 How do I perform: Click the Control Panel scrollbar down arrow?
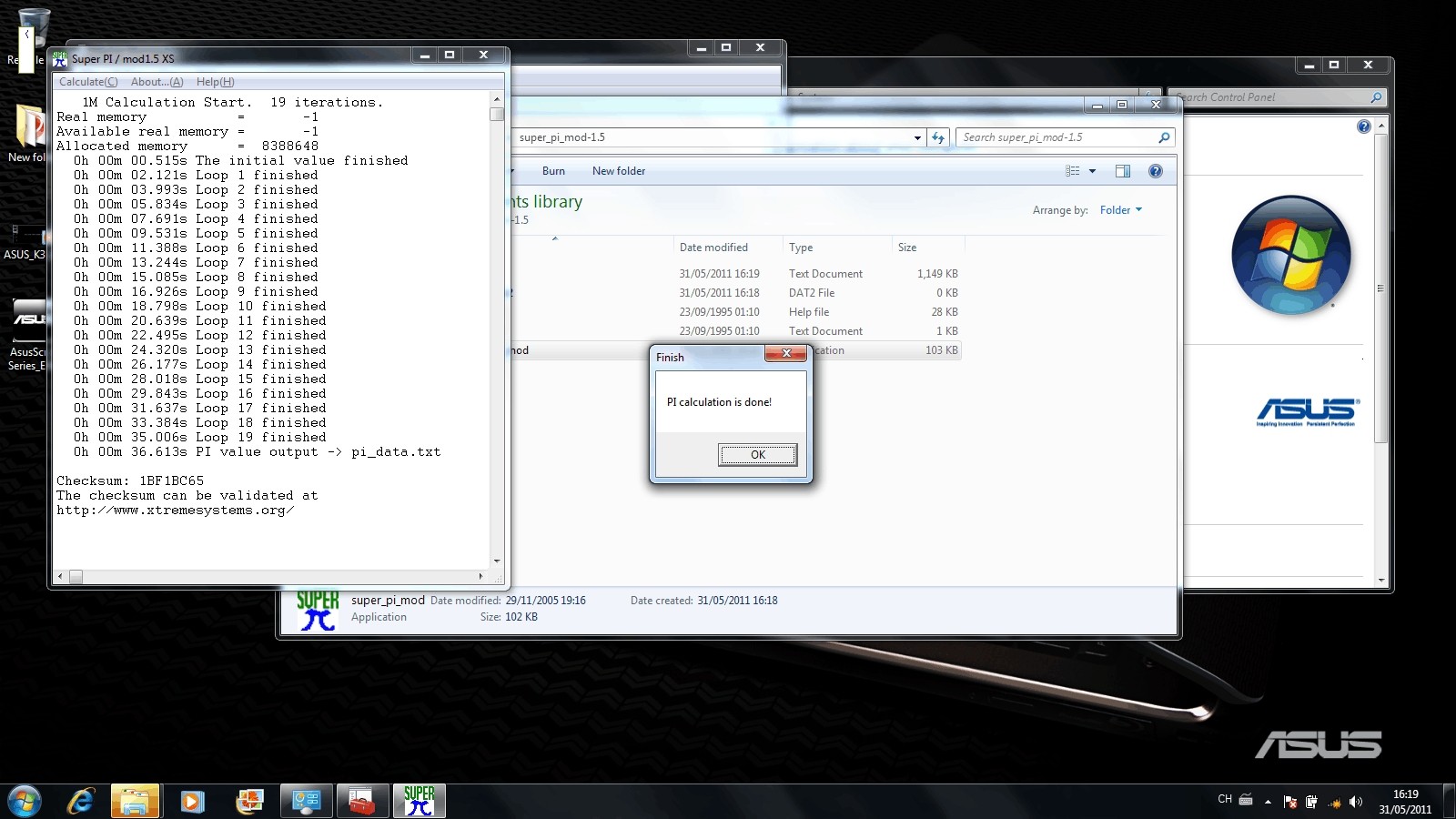(1381, 580)
